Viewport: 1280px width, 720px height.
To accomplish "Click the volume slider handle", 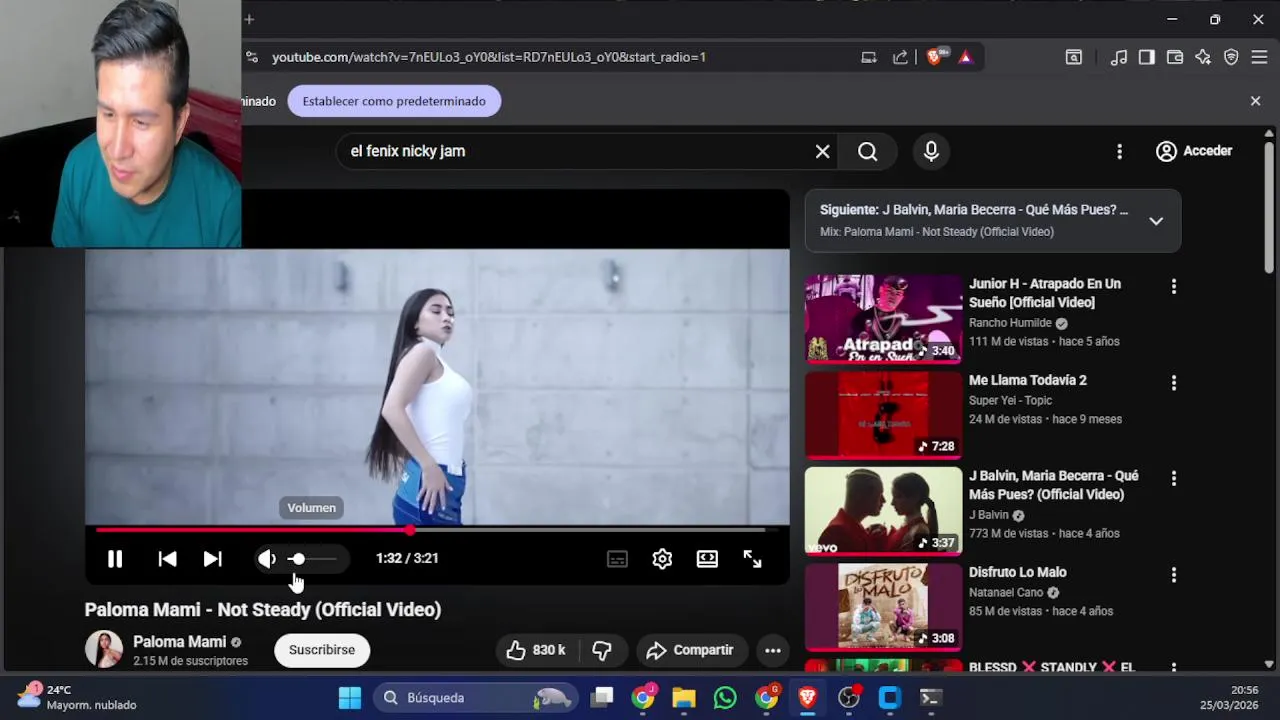I will pos(298,559).
